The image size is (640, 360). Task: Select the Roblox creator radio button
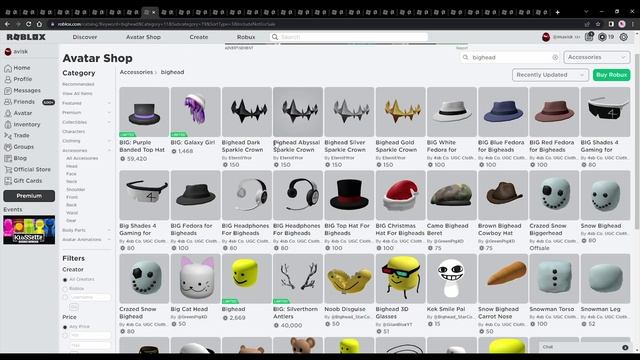65,289
